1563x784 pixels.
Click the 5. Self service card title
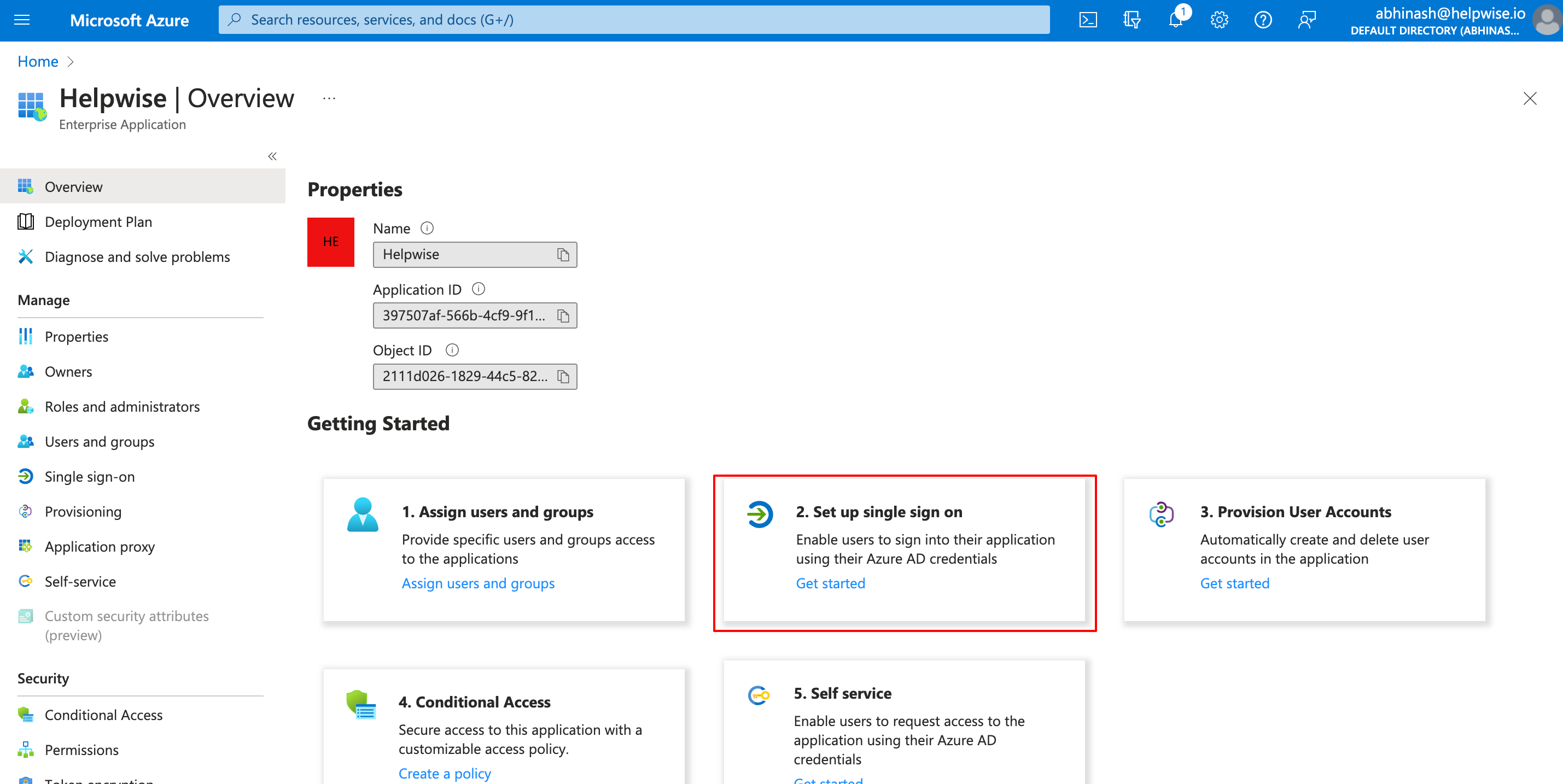pos(843,693)
